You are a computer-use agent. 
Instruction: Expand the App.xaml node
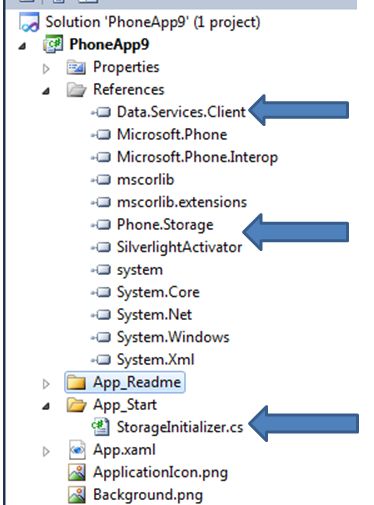coord(46,452)
